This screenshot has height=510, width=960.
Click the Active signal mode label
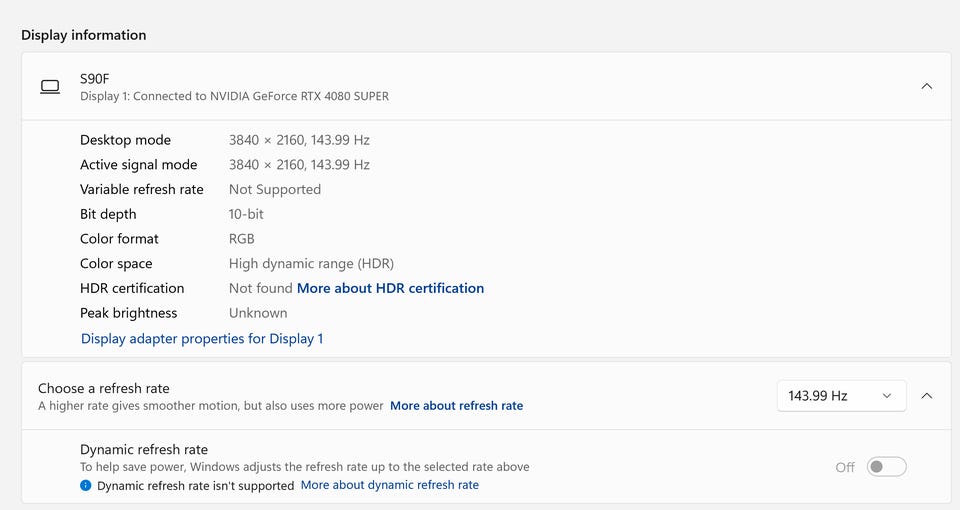pos(139,165)
